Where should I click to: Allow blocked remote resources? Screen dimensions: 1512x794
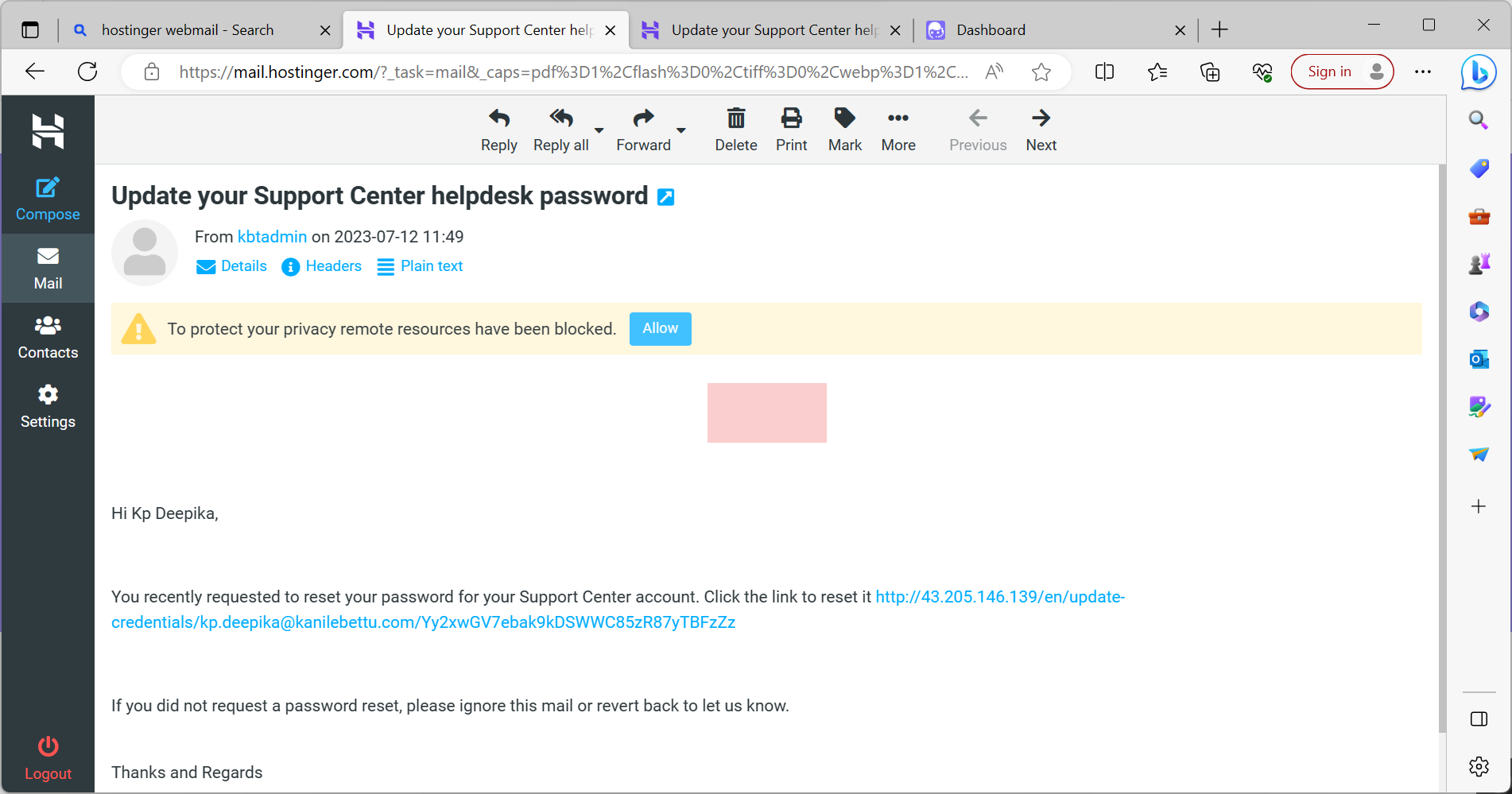point(660,328)
